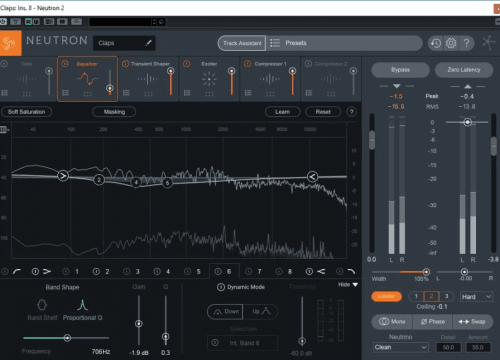
Task: Click the Neutrino Detail 50.0 field
Action: coord(448,347)
